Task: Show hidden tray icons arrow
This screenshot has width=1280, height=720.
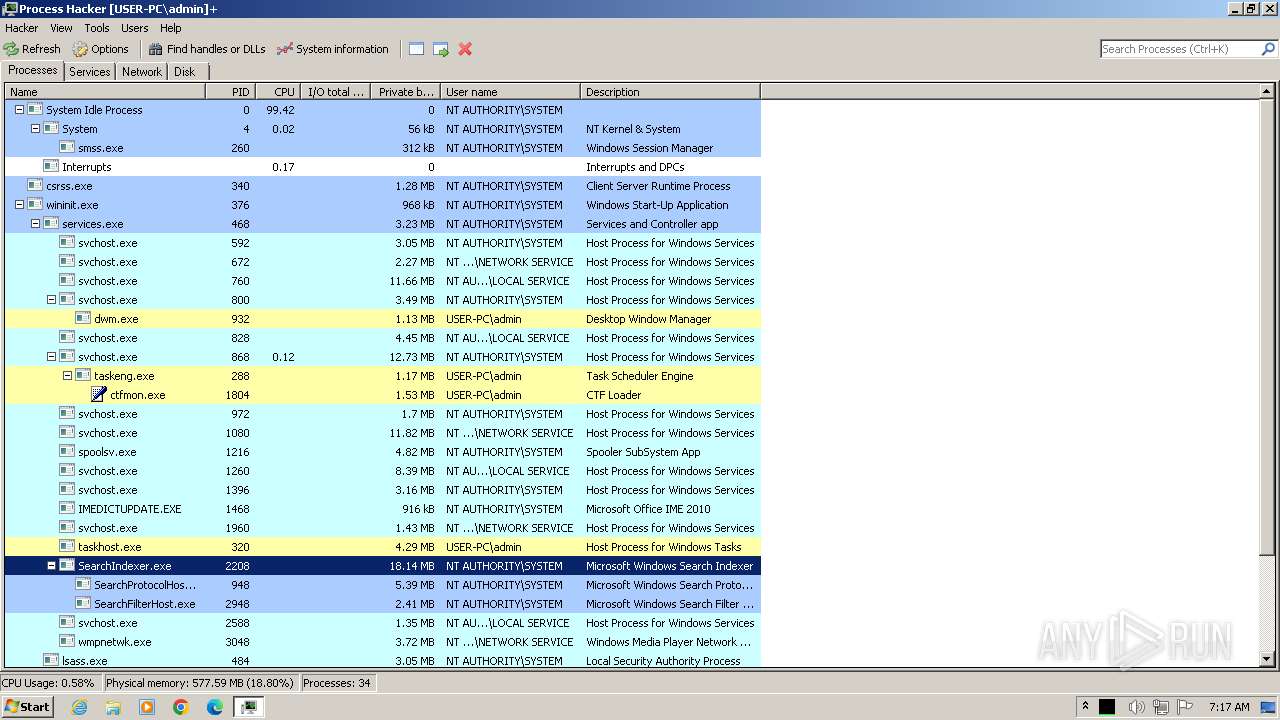Action: click(x=1085, y=707)
